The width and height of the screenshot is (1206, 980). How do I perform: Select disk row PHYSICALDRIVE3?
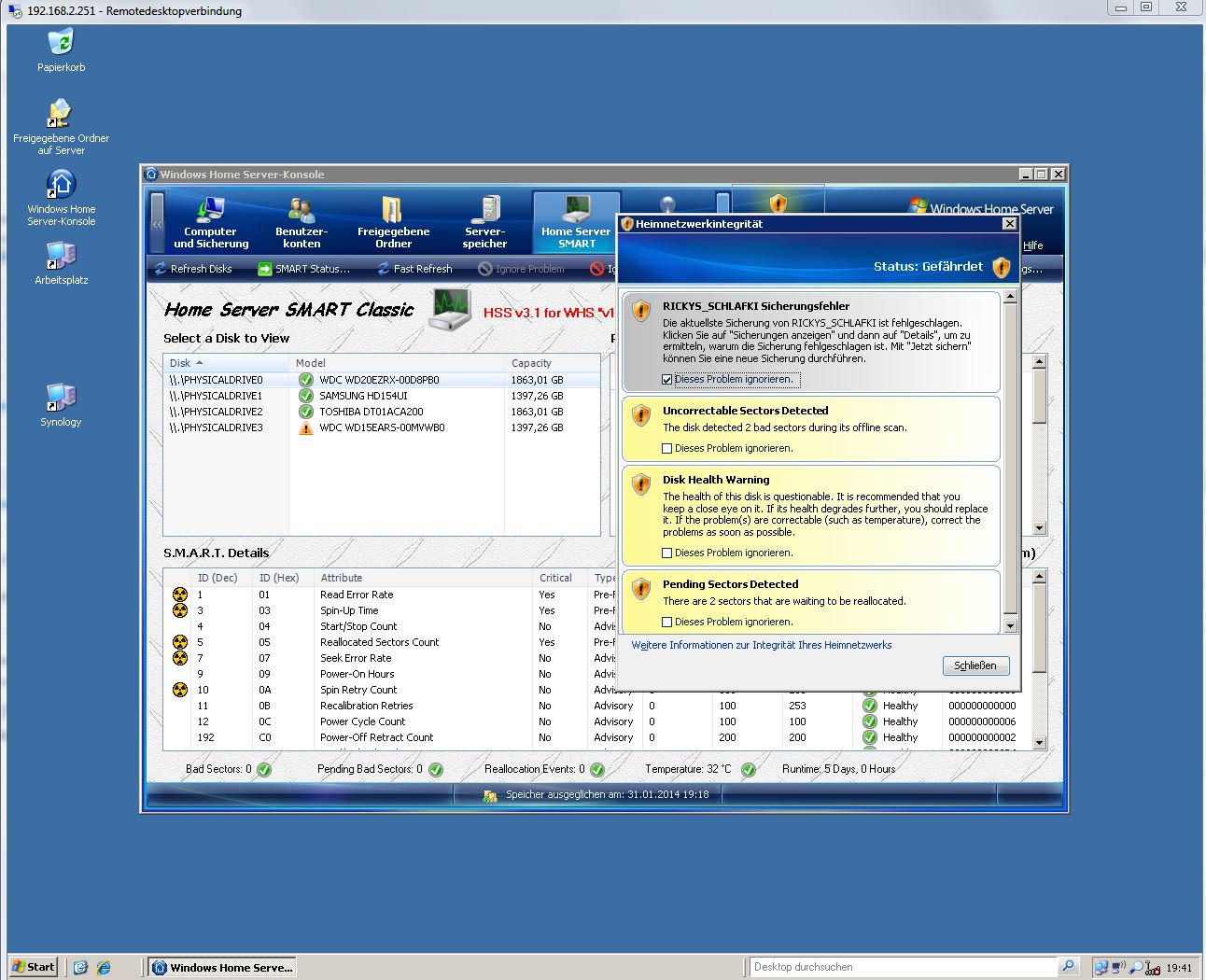[382, 427]
